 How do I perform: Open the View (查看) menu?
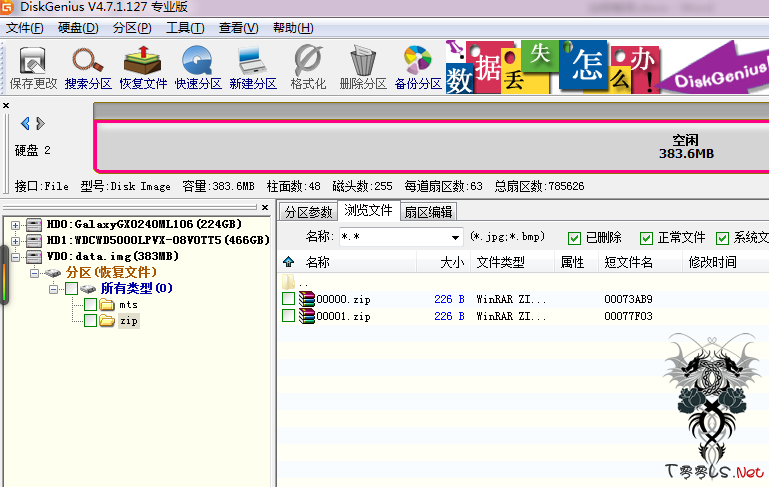238,28
